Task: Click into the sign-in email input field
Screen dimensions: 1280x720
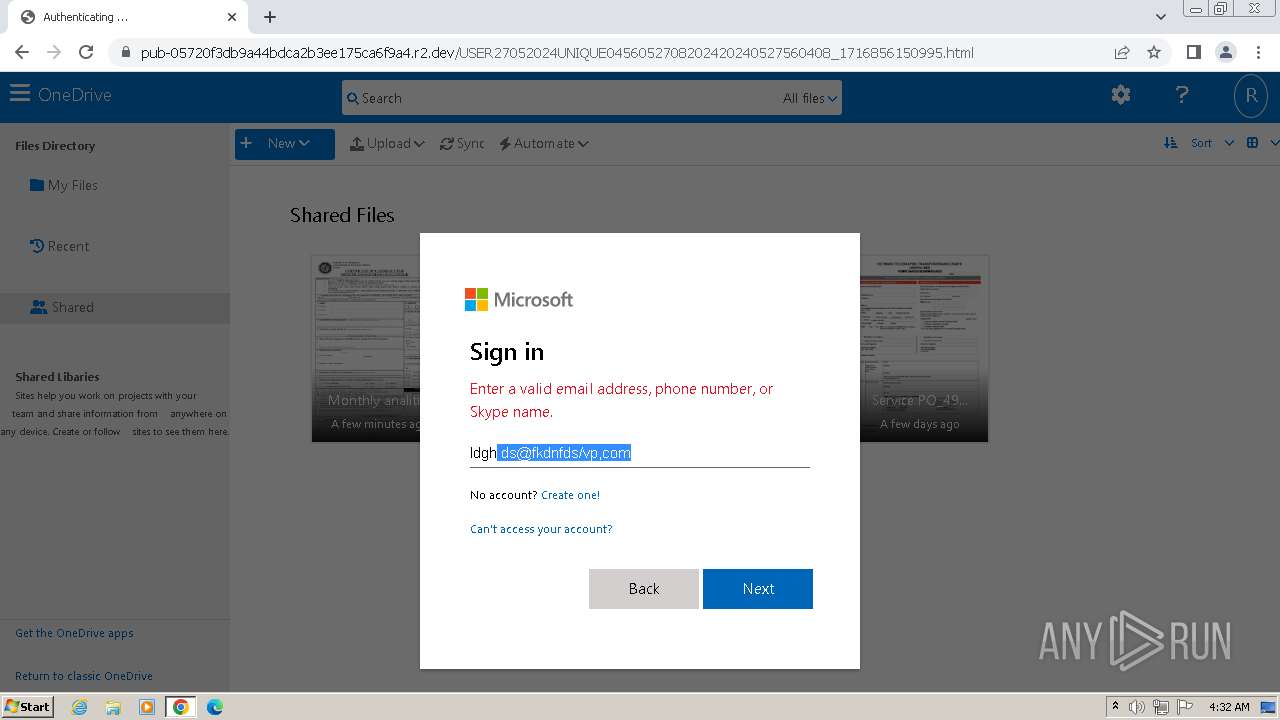Action: pyautogui.click(x=640, y=453)
